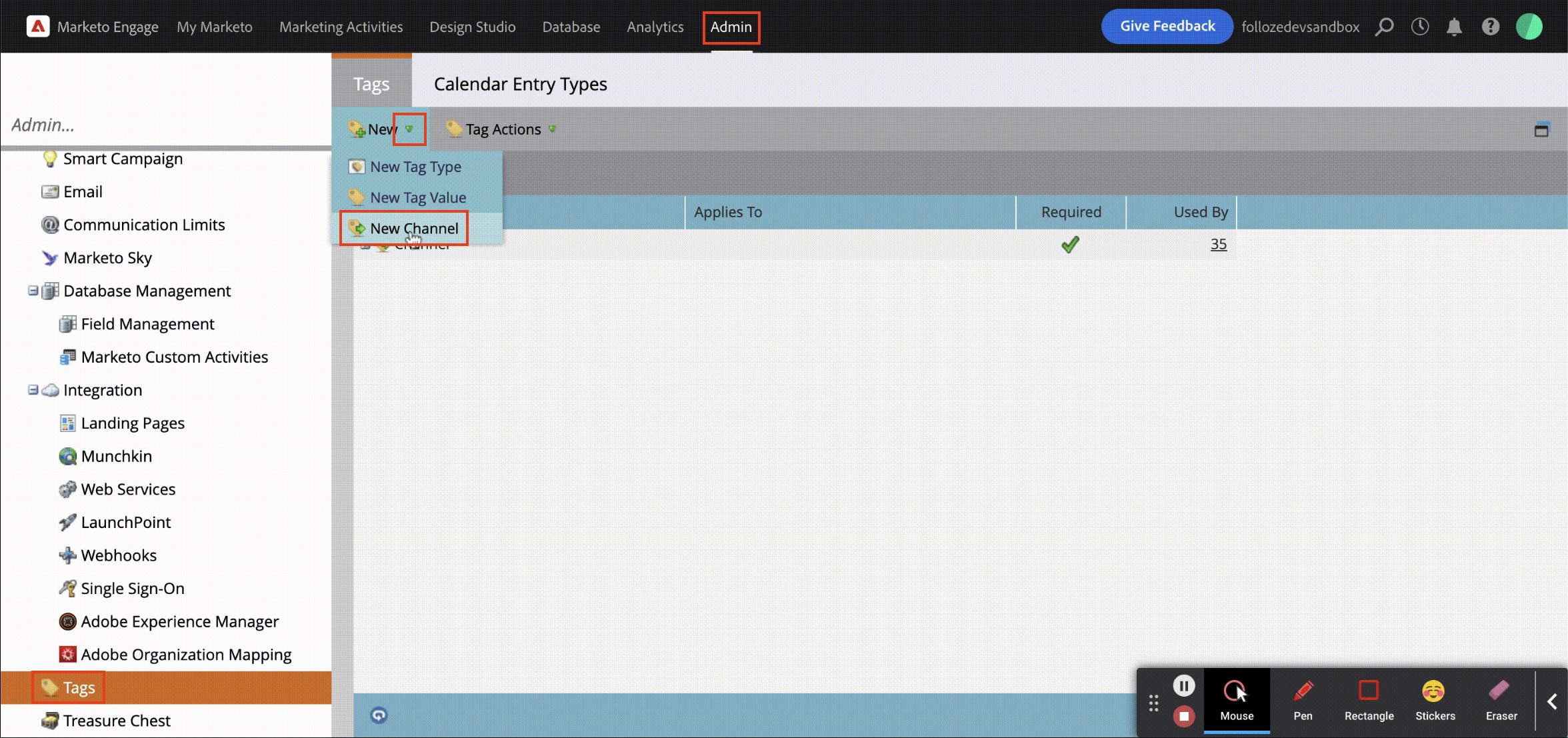This screenshot has height=738, width=1568.
Task: Open Webhooks in the admin tree
Action: click(119, 555)
